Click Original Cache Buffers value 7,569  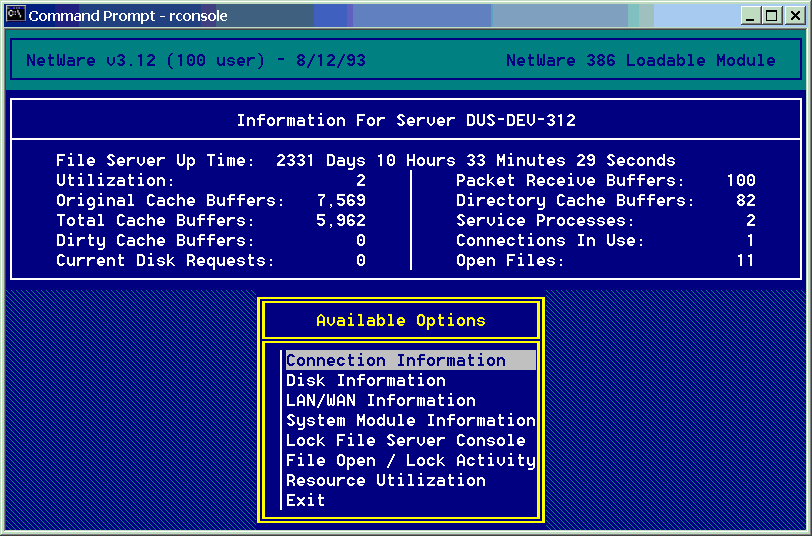click(x=341, y=200)
